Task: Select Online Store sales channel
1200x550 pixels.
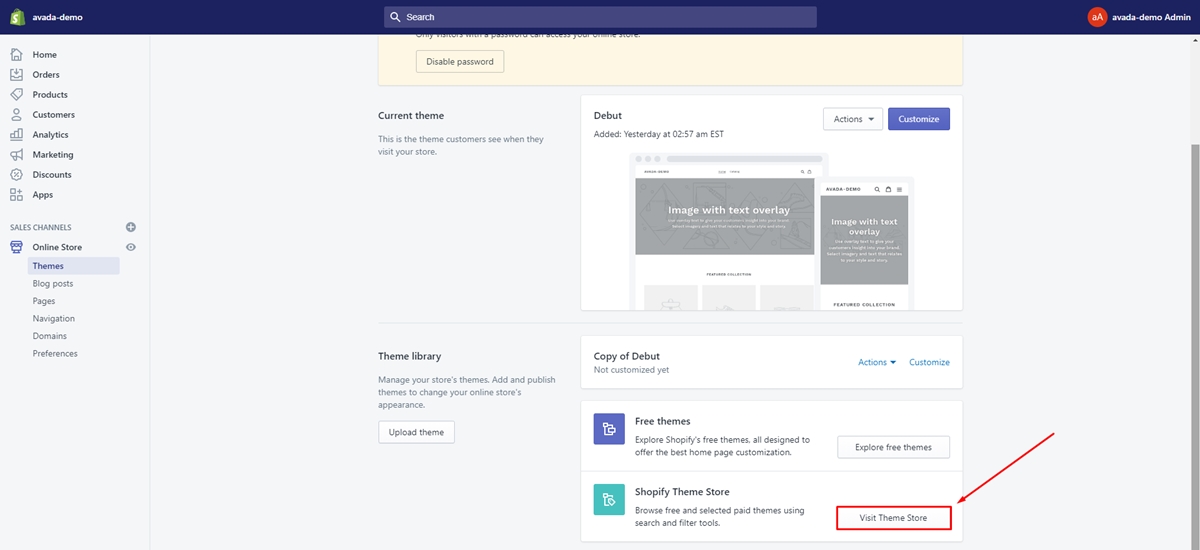Action: click(x=57, y=247)
